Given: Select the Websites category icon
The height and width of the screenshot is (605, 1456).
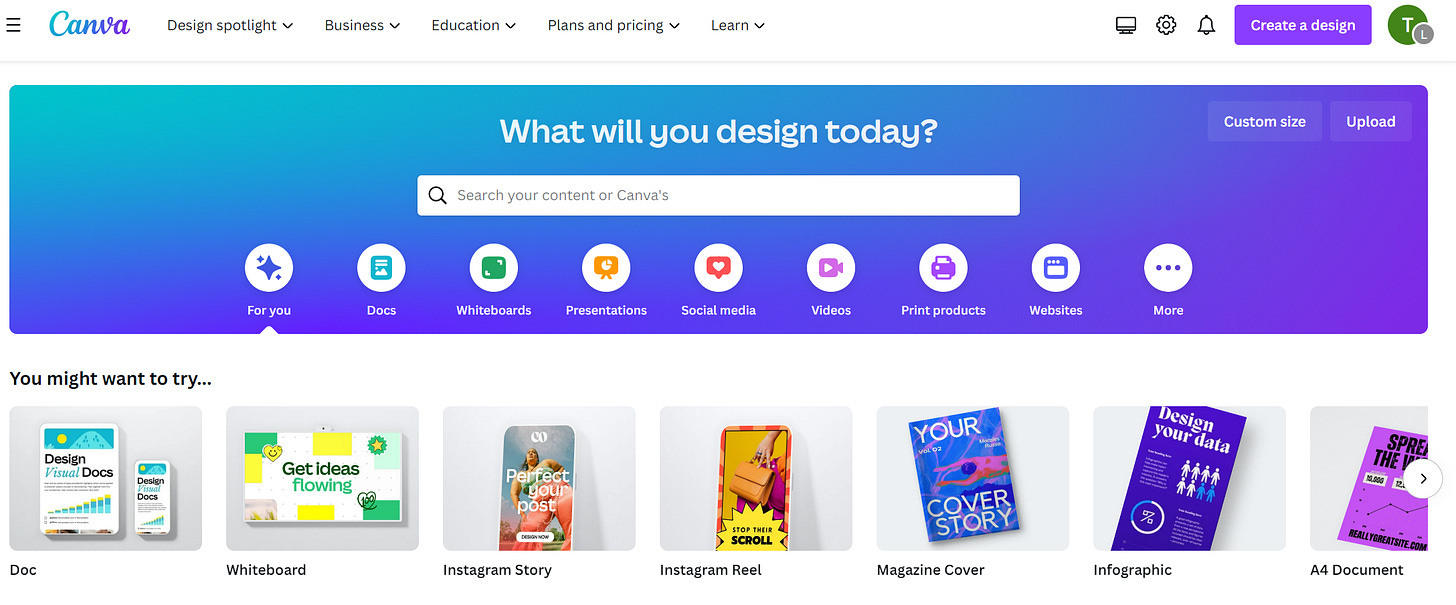Looking at the screenshot, I should click(x=1056, y=268).
